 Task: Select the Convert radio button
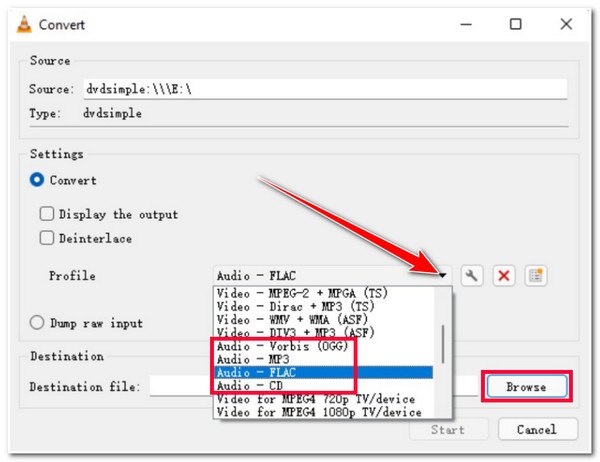[37, 180]
